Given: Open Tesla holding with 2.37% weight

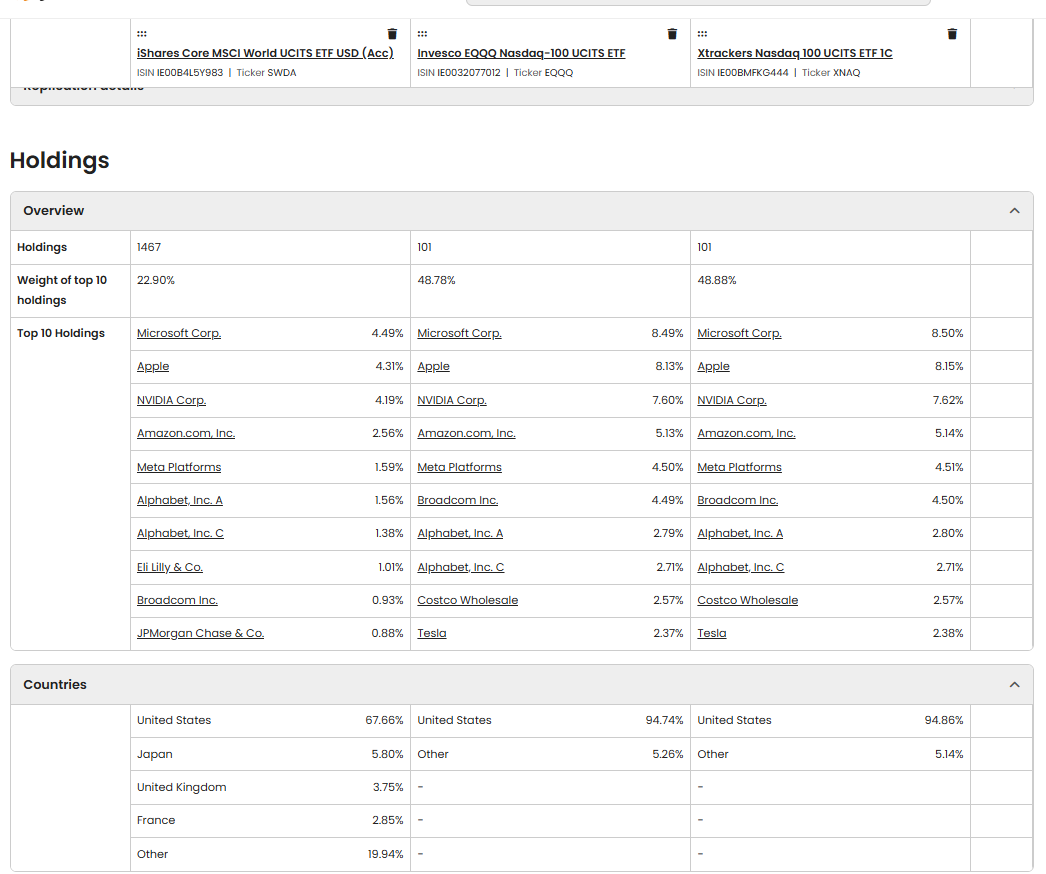Looking at the screenshot, I should 432,634.
